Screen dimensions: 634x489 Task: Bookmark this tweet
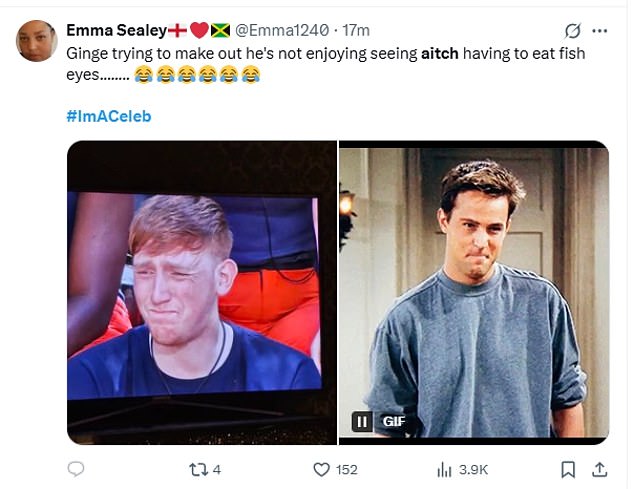coord(567,468)
